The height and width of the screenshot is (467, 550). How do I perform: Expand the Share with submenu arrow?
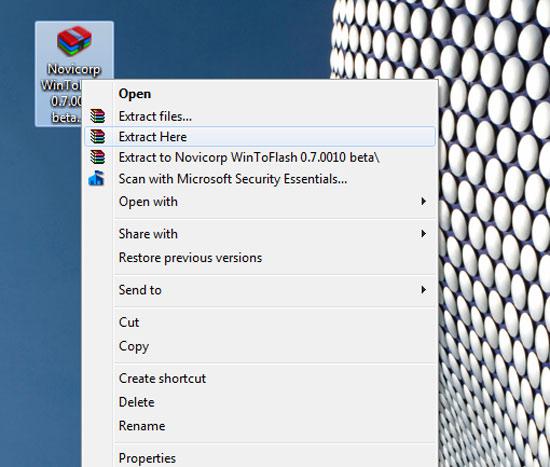[x=424, y=234]
